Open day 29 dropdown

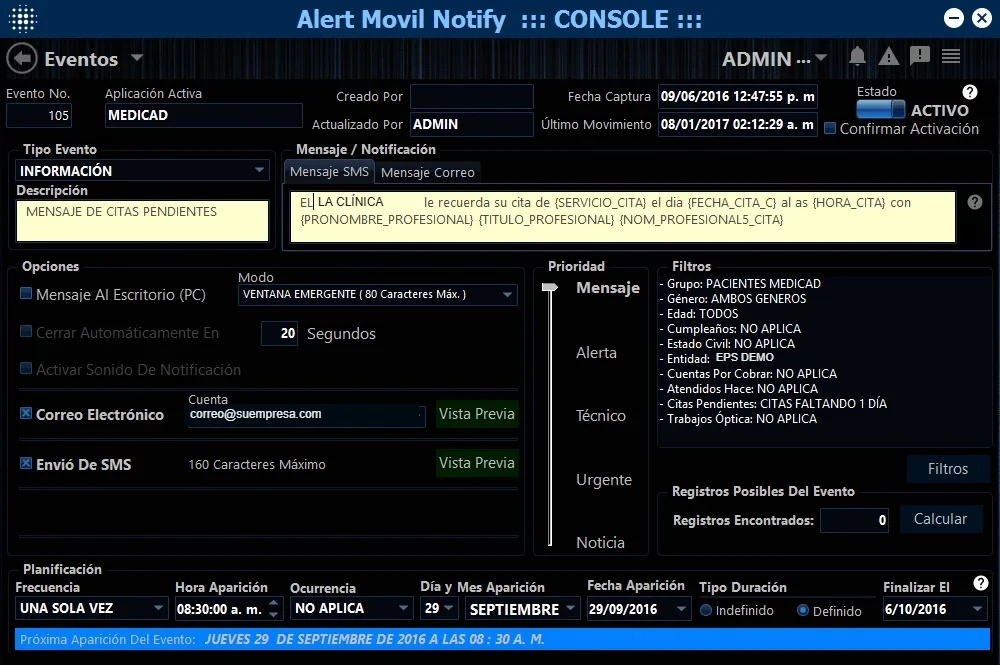[448, 608]
